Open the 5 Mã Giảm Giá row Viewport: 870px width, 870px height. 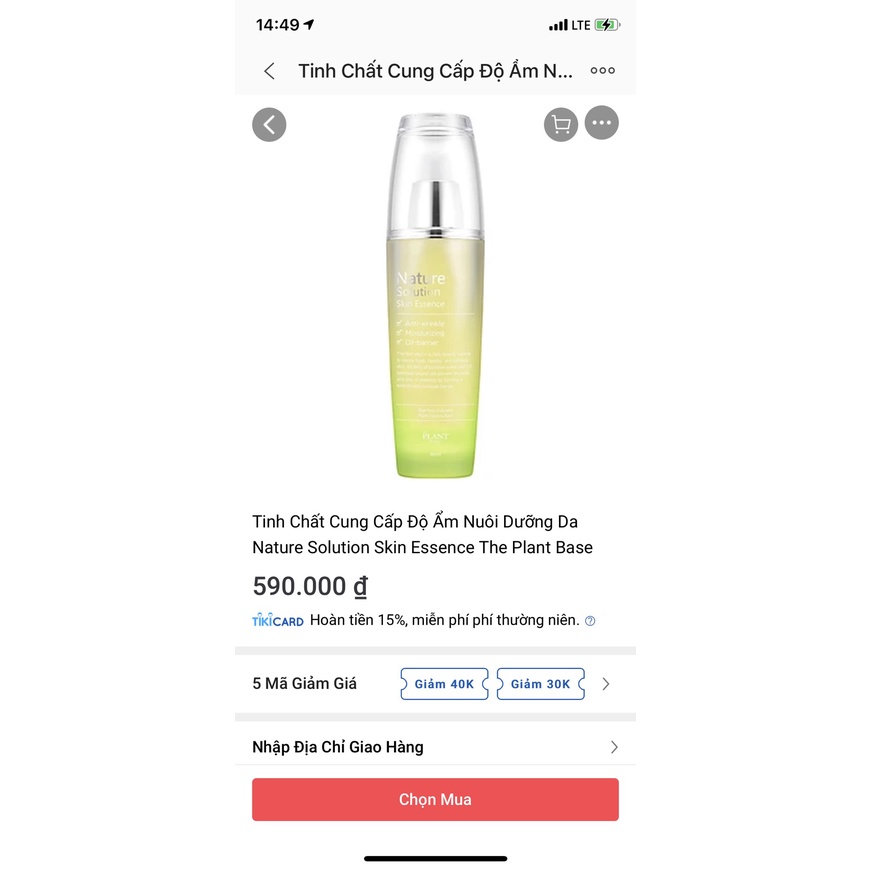point(436,684)
